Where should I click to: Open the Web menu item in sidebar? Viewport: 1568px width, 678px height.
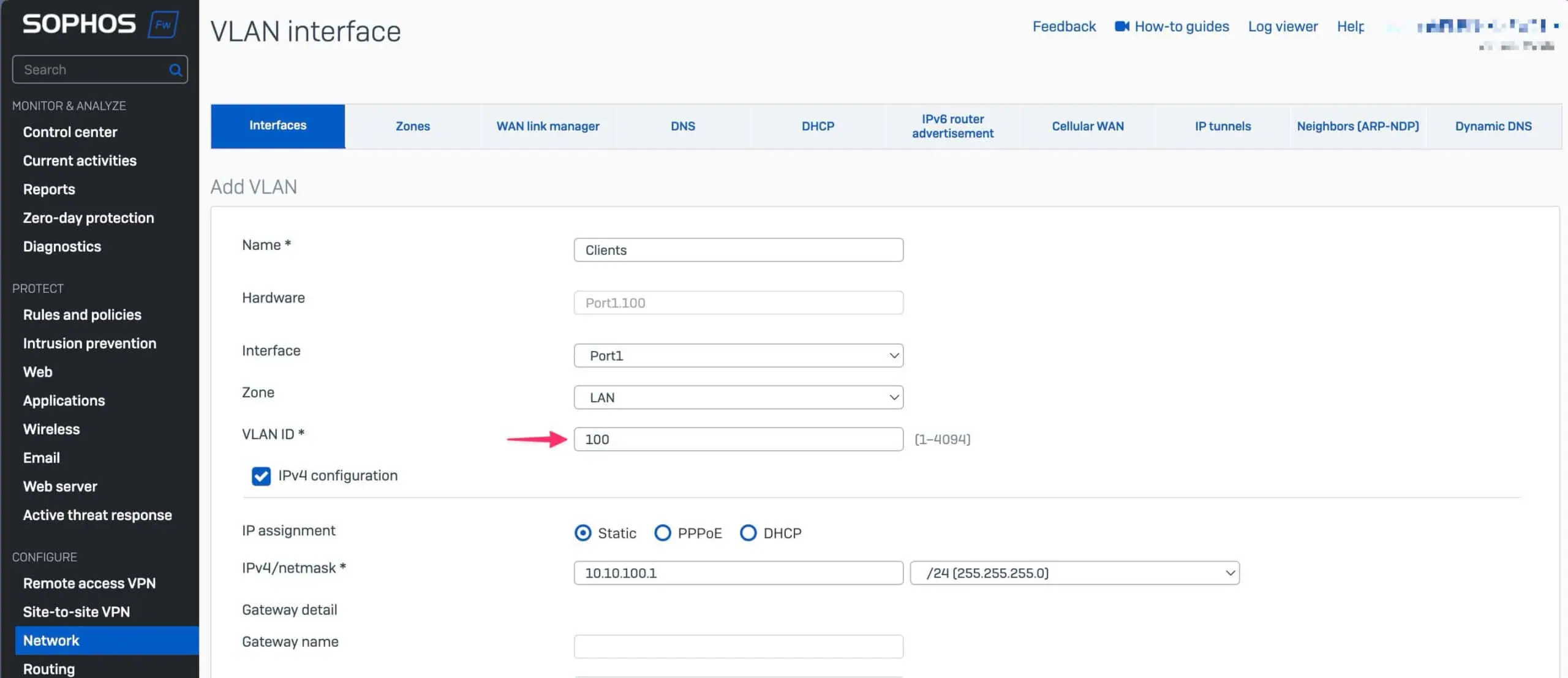tap(38, 372)
